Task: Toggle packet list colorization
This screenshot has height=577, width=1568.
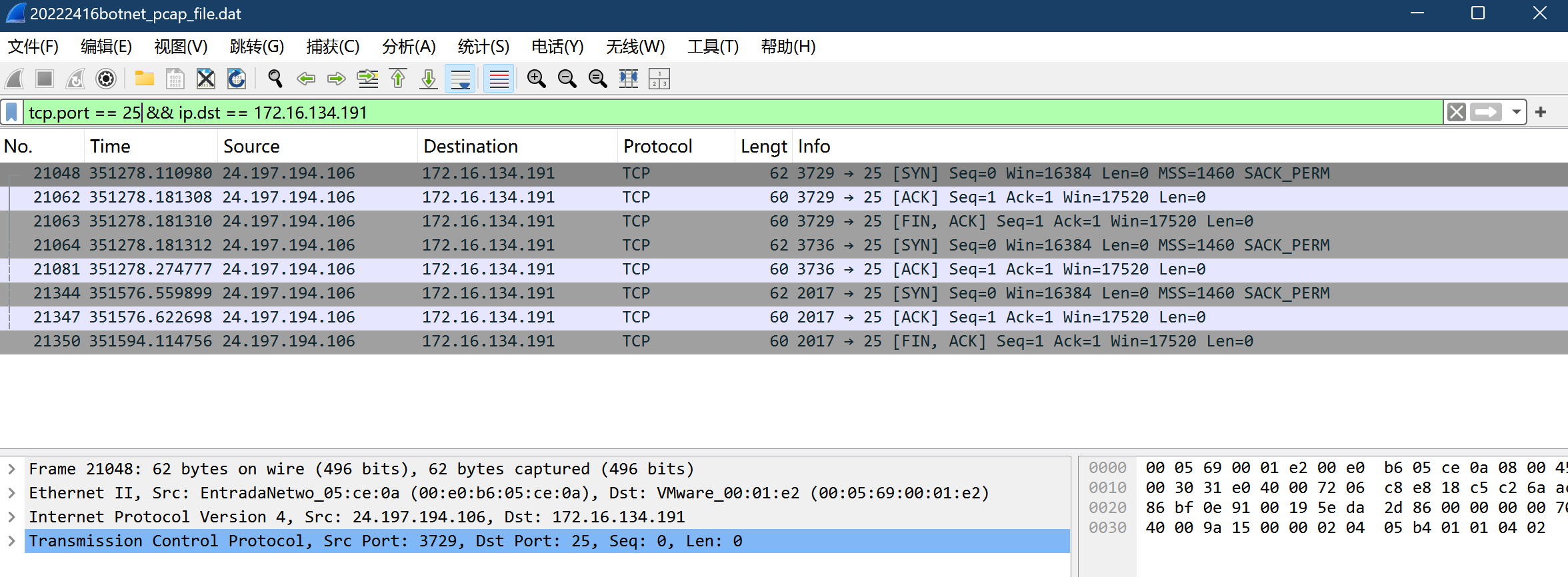Action: pyautogui.click(x=499, y=79)
